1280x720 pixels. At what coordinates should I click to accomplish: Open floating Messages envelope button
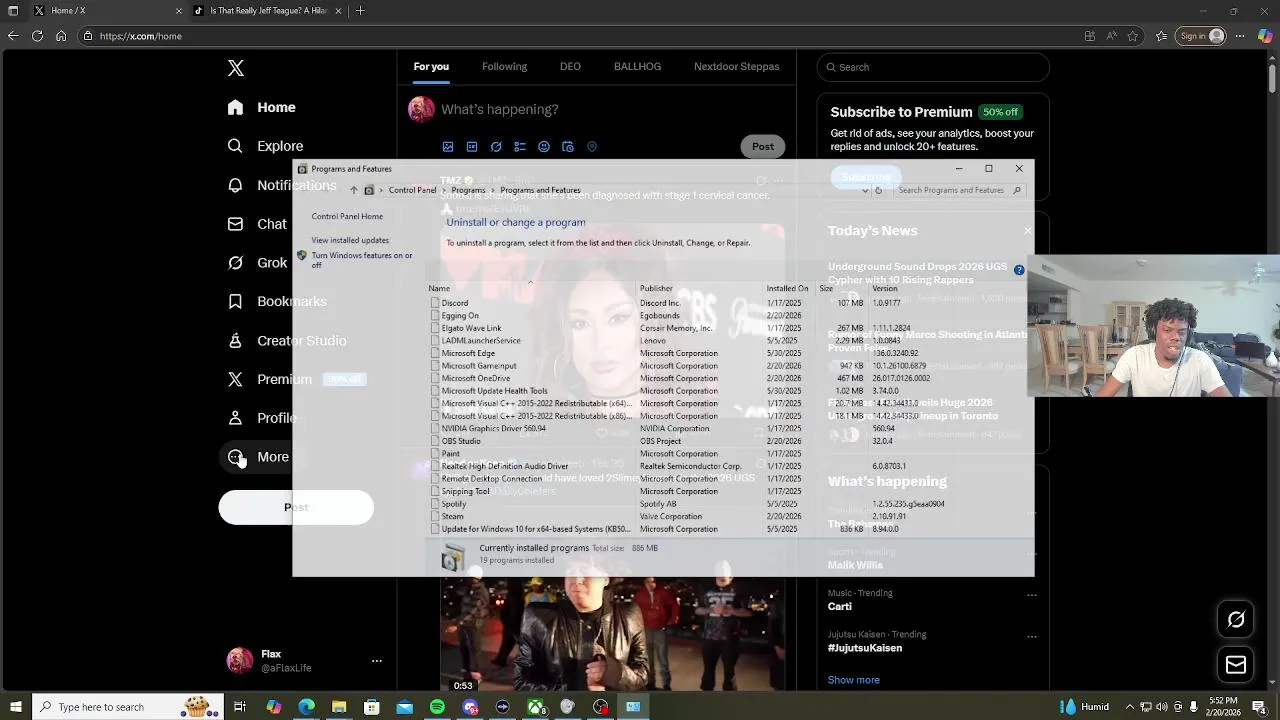coord(1236,665)
